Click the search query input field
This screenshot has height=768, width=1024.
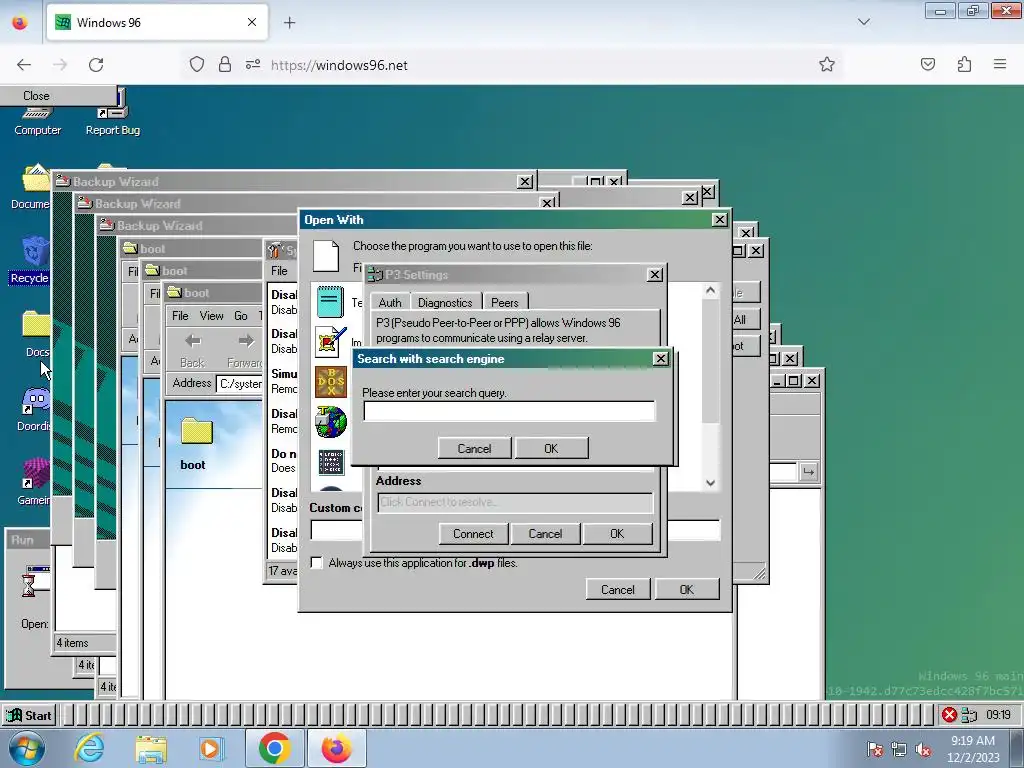tap(509, 411)
